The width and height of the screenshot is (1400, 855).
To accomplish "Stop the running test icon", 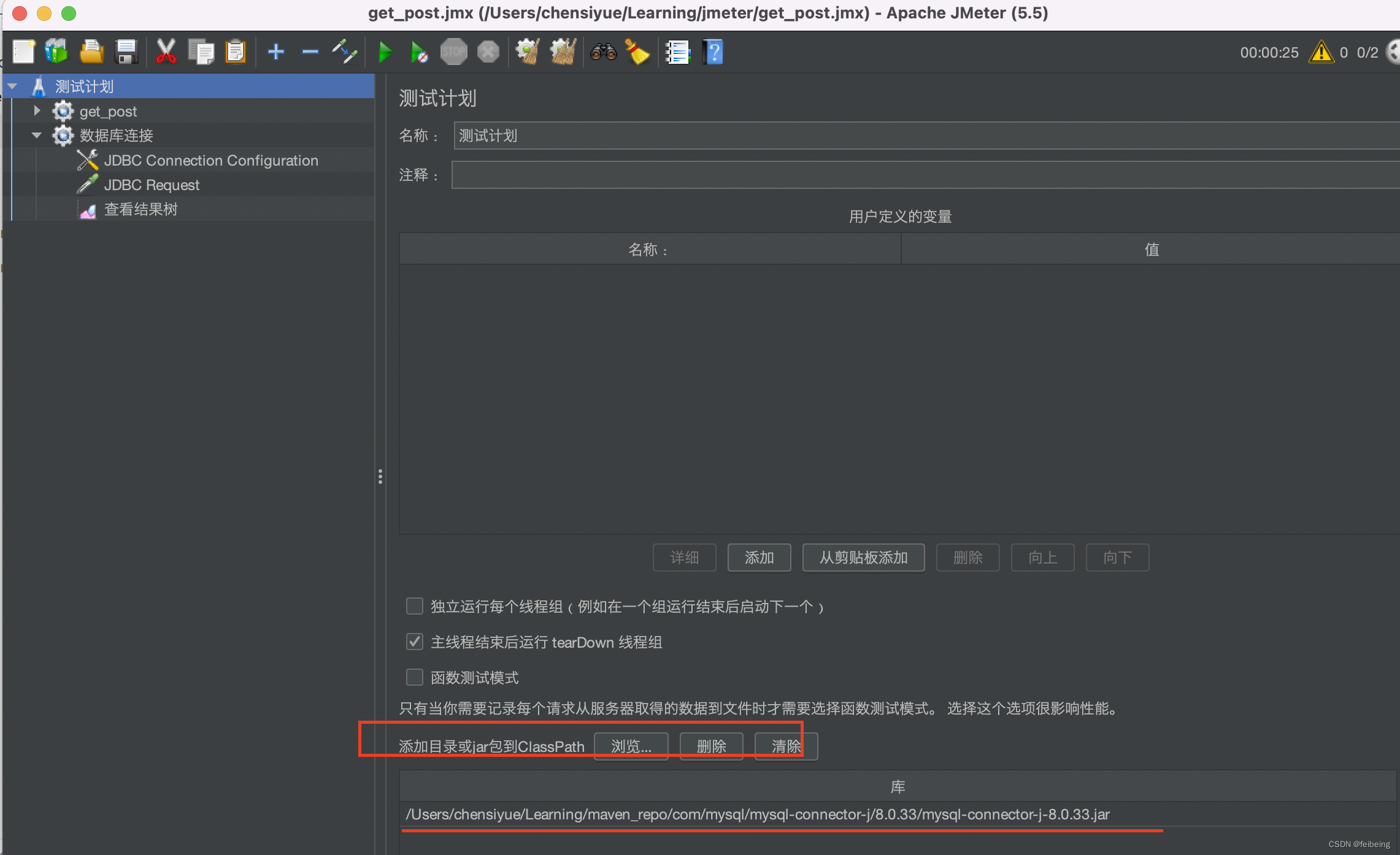I will [453, 52].
